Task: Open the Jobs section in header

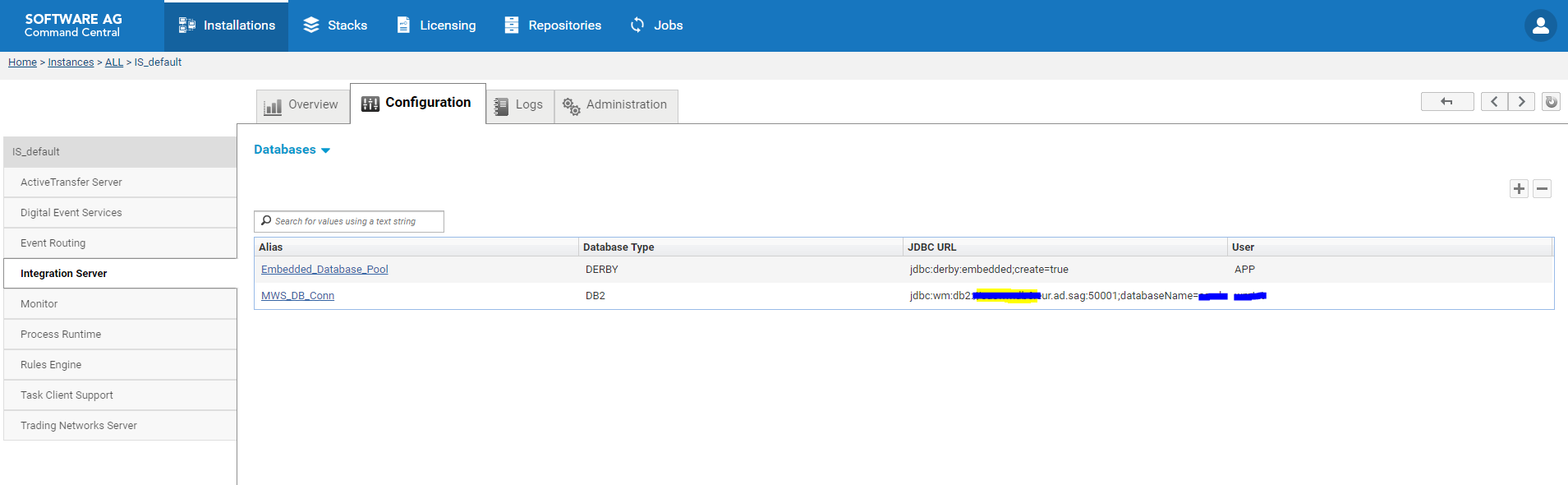Action: click(x=656, y=25)
